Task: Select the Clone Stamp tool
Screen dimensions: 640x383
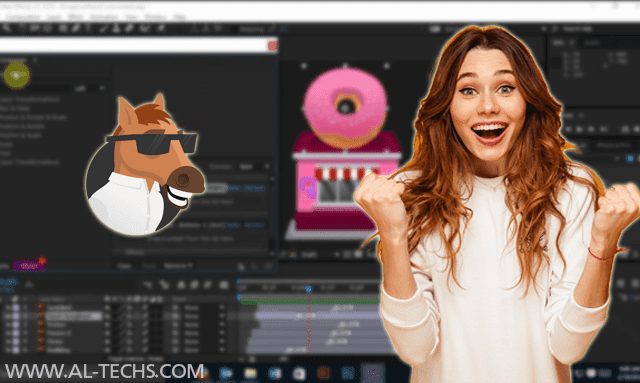Action: coord(116,28)
